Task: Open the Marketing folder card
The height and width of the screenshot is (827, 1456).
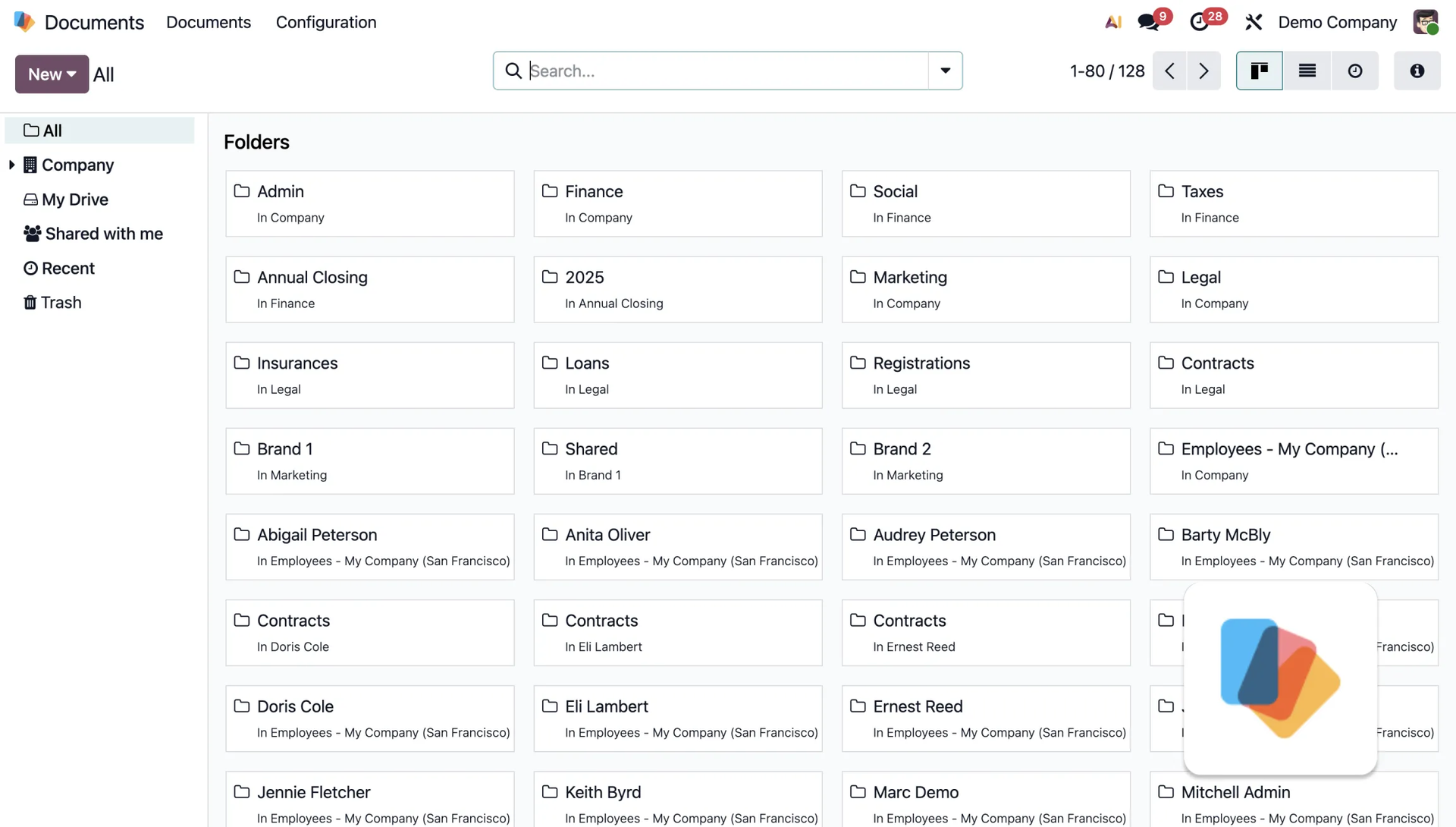Action: [986, 289]
